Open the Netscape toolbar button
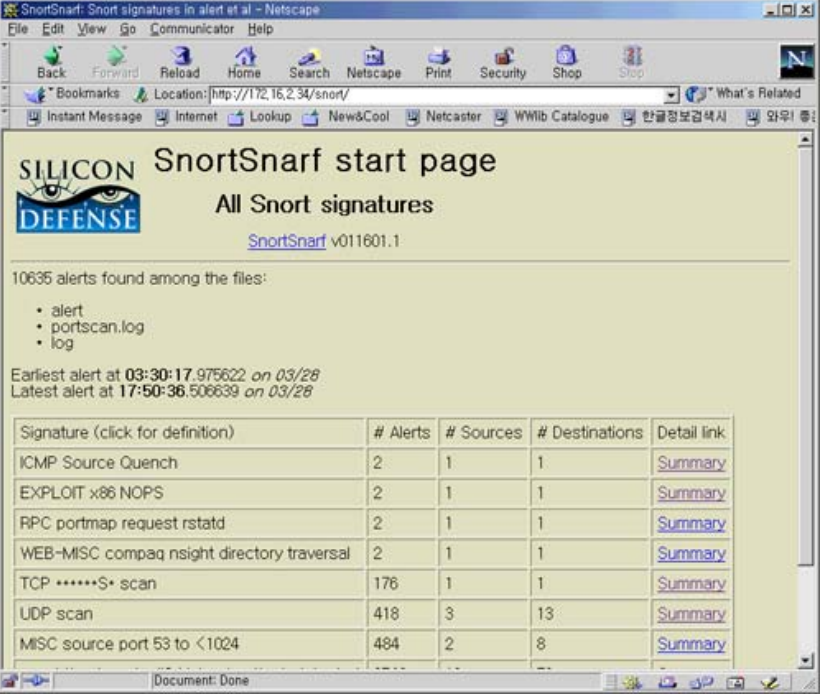Image resolution: width=820 pixels, height=694 pixels. click(x=373, y=62)
